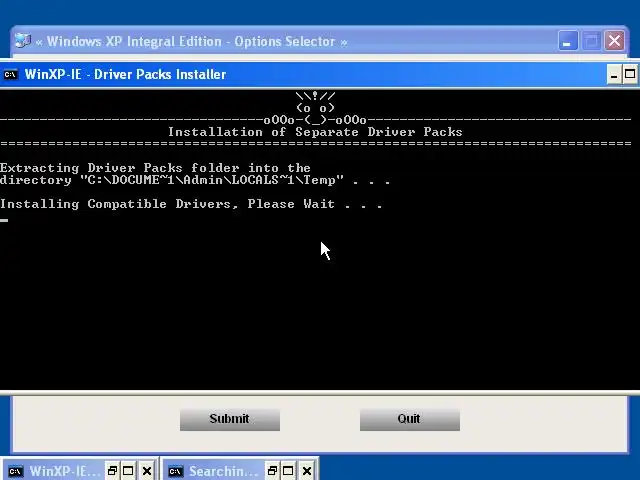Click the Driver Packs Installer console icon
Image resolution: width=640 pixels, height=480 pixels.
11,75
